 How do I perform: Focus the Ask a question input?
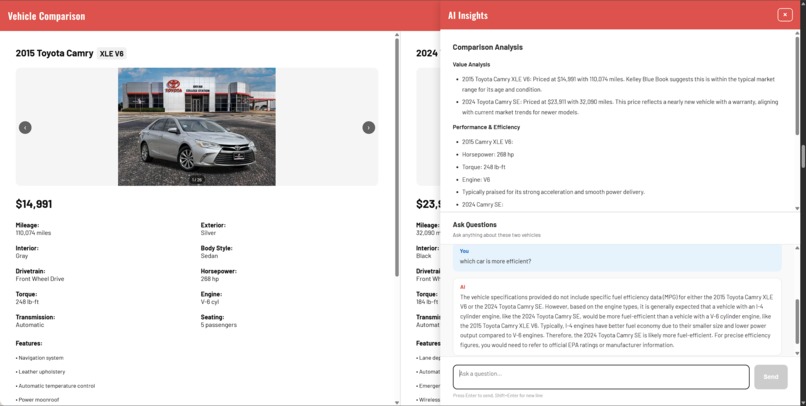601,377
